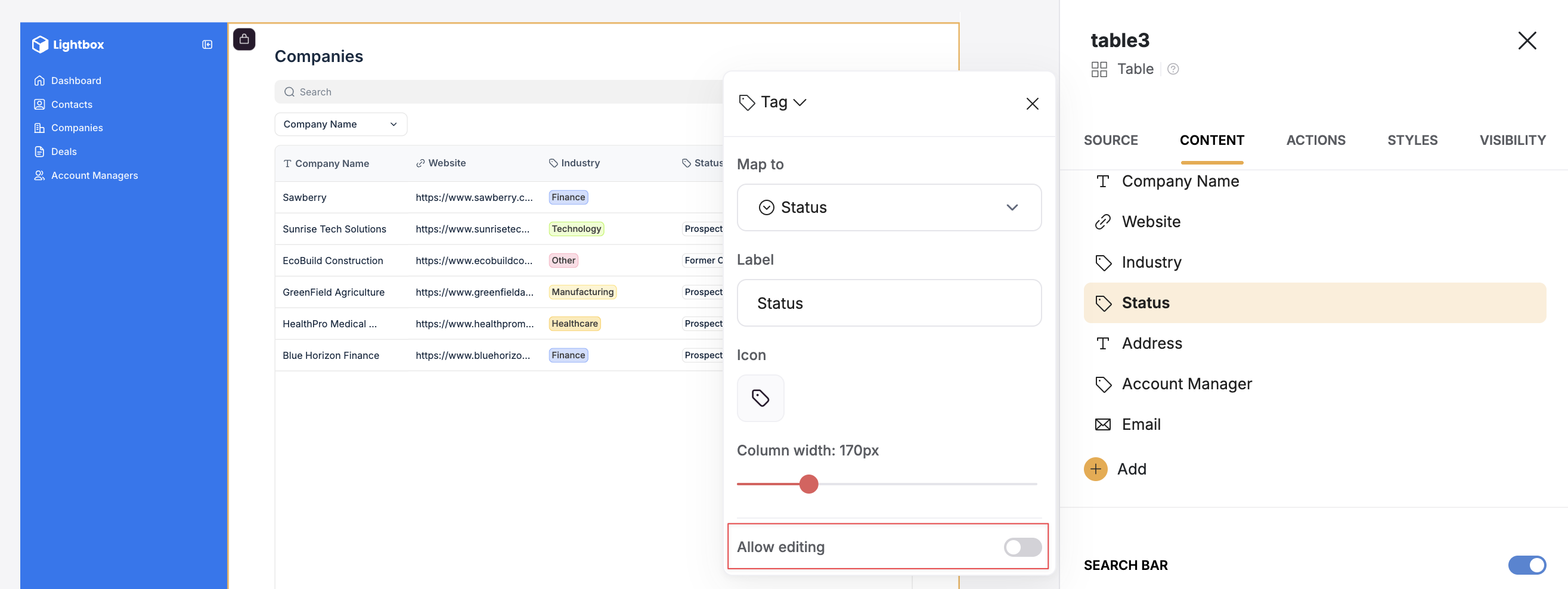1568x589 pixels.
Task: Click the black lock icon beside Companies
Action: tap(244, 39)
